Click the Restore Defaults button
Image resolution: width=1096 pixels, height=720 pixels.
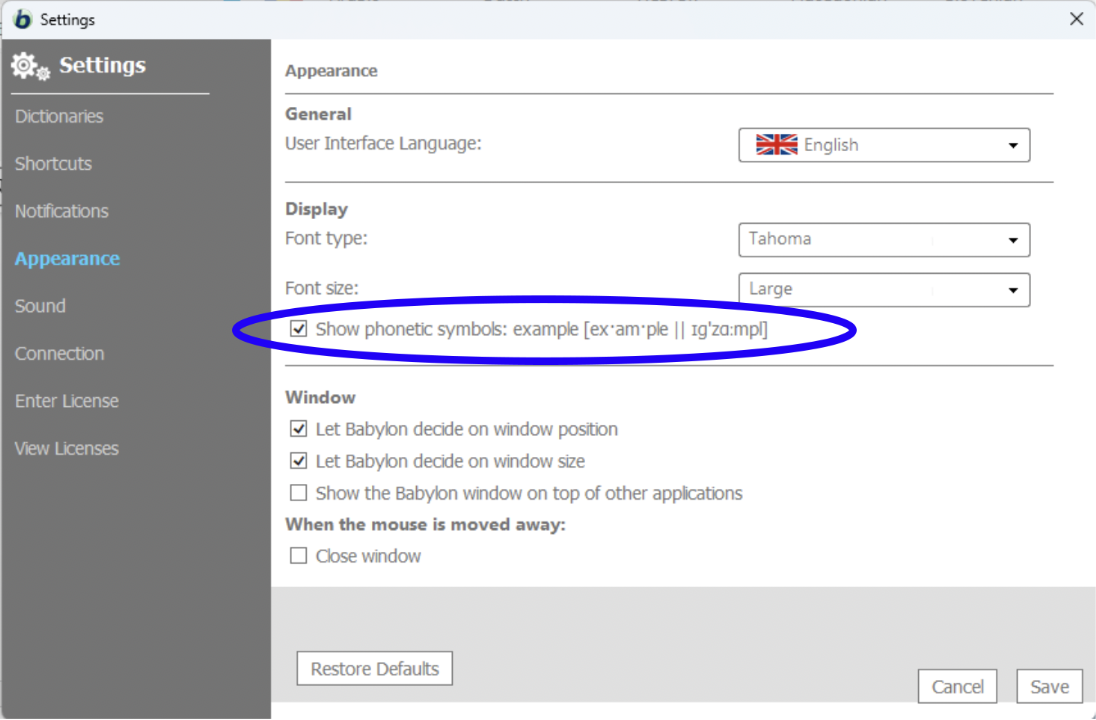(x=375, y=668)
